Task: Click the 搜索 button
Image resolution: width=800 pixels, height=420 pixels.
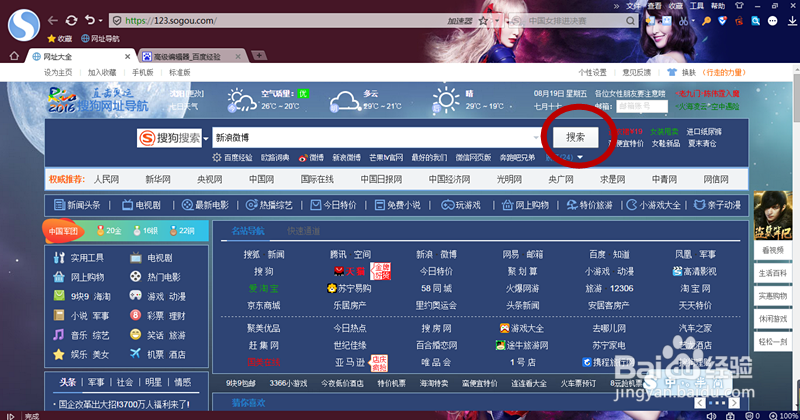Action: point(576,137)
